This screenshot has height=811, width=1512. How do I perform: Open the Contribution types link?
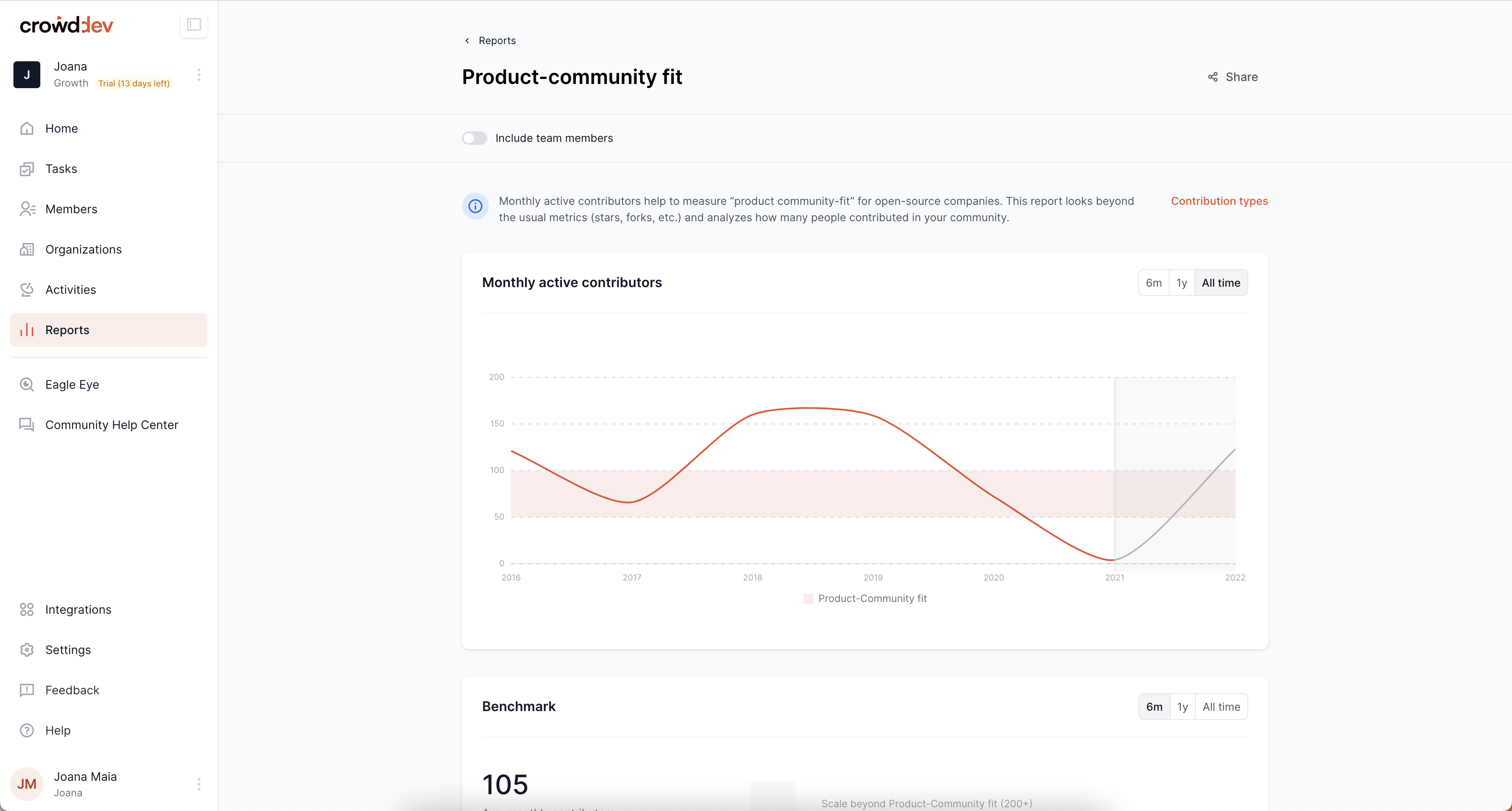click(x=1219, y=201)
